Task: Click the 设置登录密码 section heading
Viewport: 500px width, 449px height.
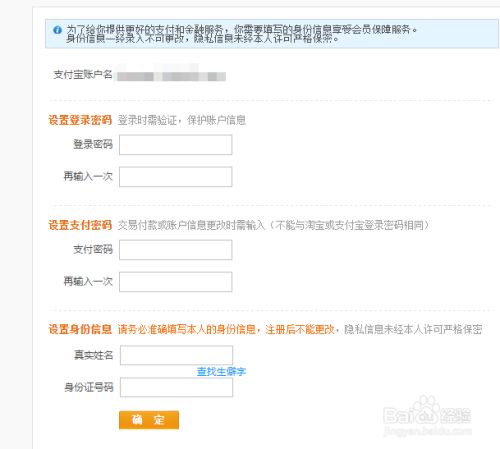Action: click(x=80, y=120)
